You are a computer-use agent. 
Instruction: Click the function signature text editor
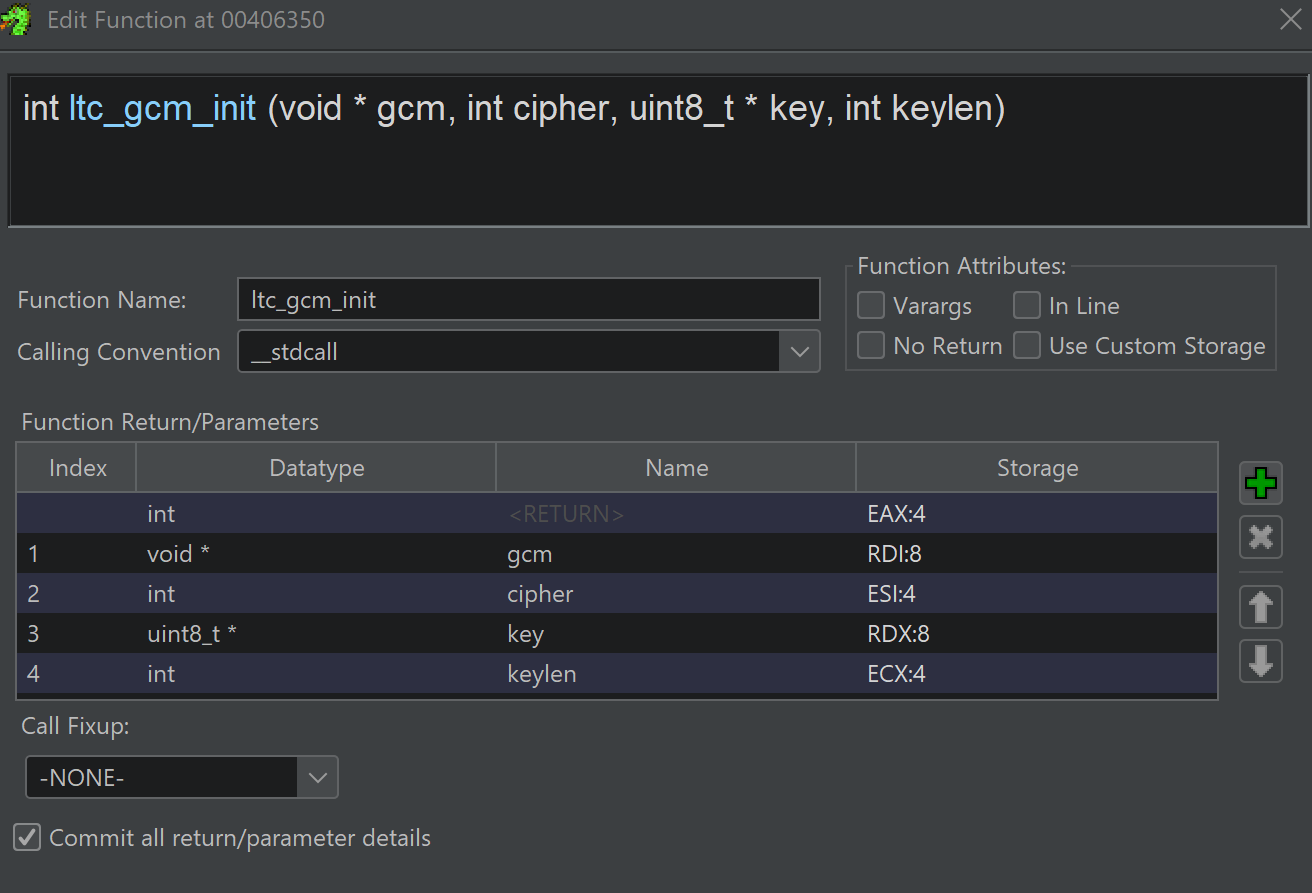click(658, 150)
